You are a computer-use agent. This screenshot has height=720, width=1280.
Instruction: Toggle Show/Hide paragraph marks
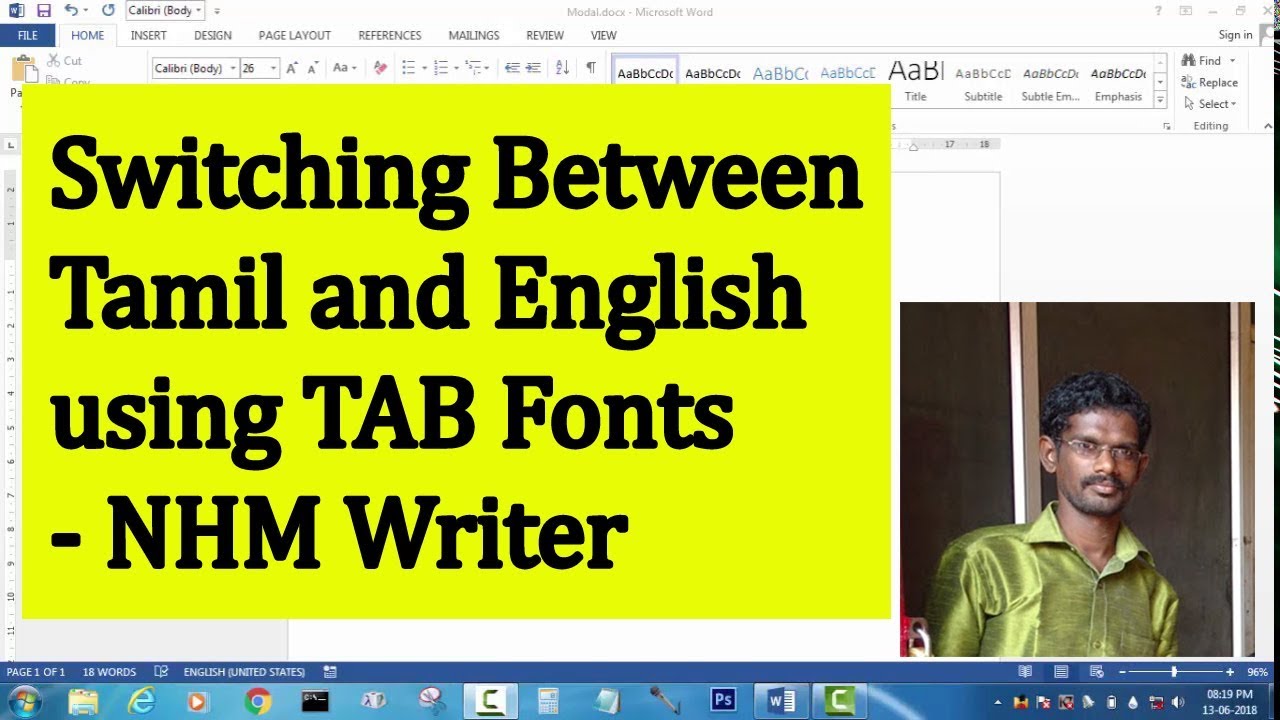coord(591,68)
